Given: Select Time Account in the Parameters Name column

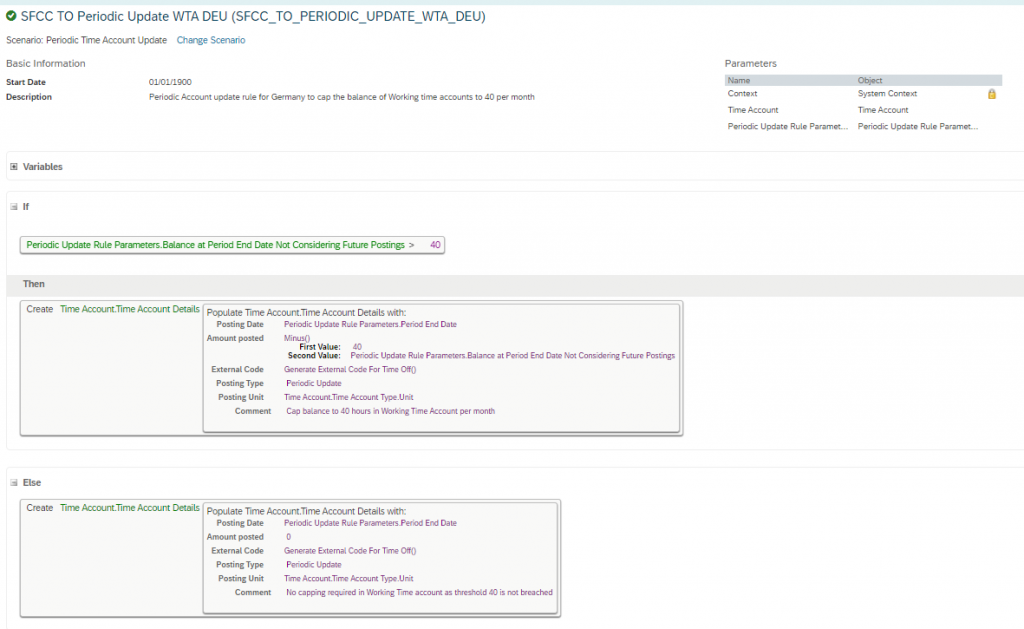Looking at the screenshot, I should pyautogui.click(x=753, y=110).
